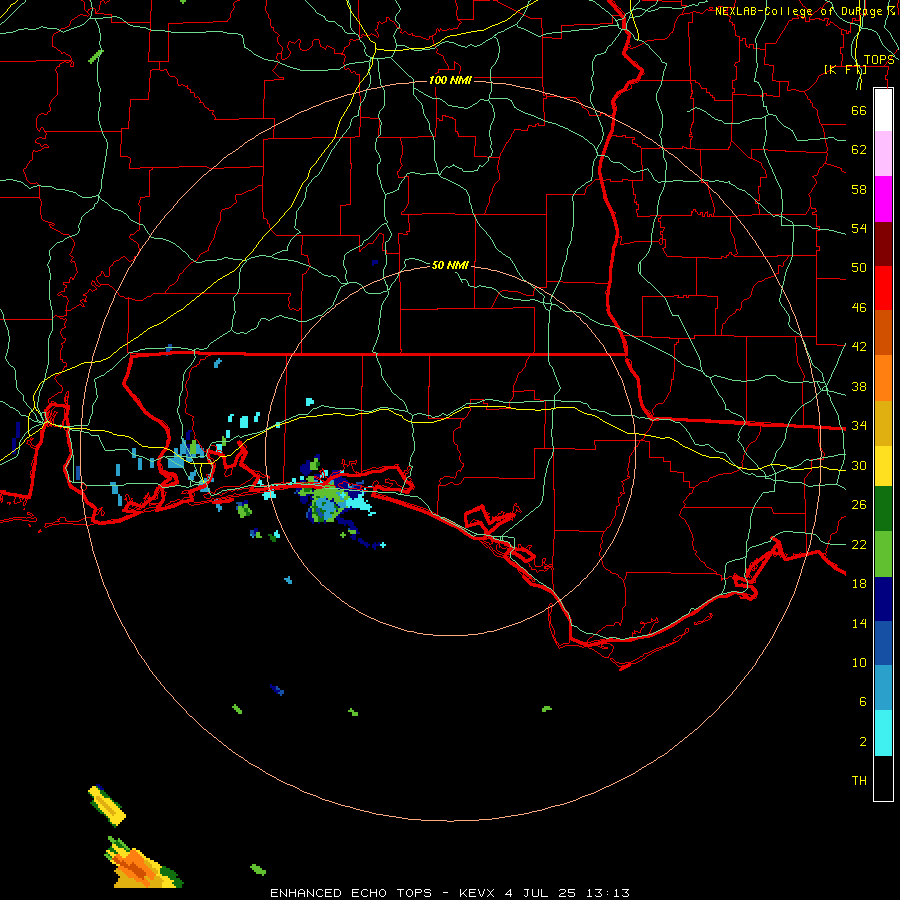The image size is (900, 900).
Task: Click the TOPS legend title
Action: click(879, 60)
